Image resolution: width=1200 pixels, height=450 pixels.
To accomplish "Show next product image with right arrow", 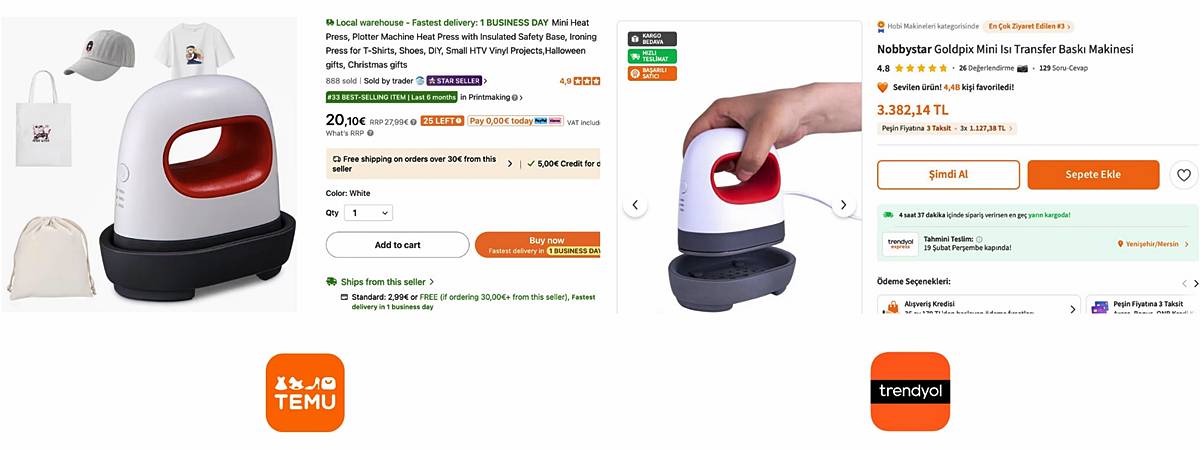I will pyautogui.click(x=844, y=205).
